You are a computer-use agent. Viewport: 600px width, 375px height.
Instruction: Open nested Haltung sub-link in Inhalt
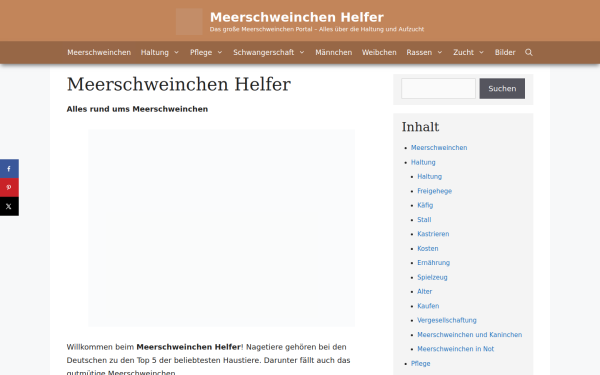point(429,176)
